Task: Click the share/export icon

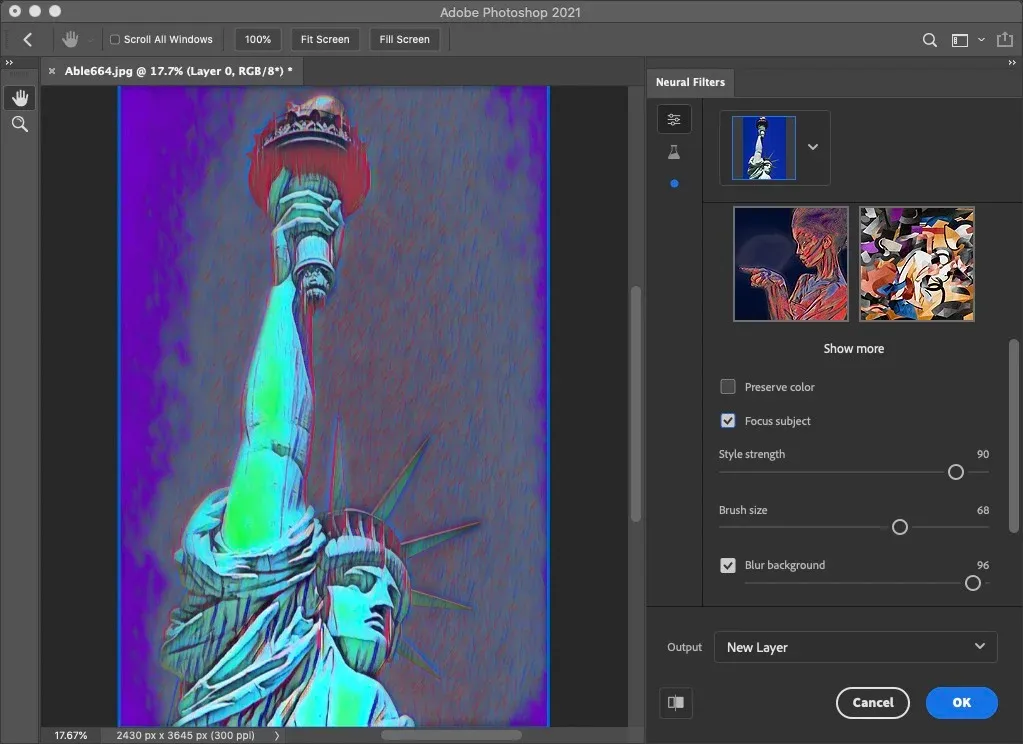Action: (x=1005, y=40)
